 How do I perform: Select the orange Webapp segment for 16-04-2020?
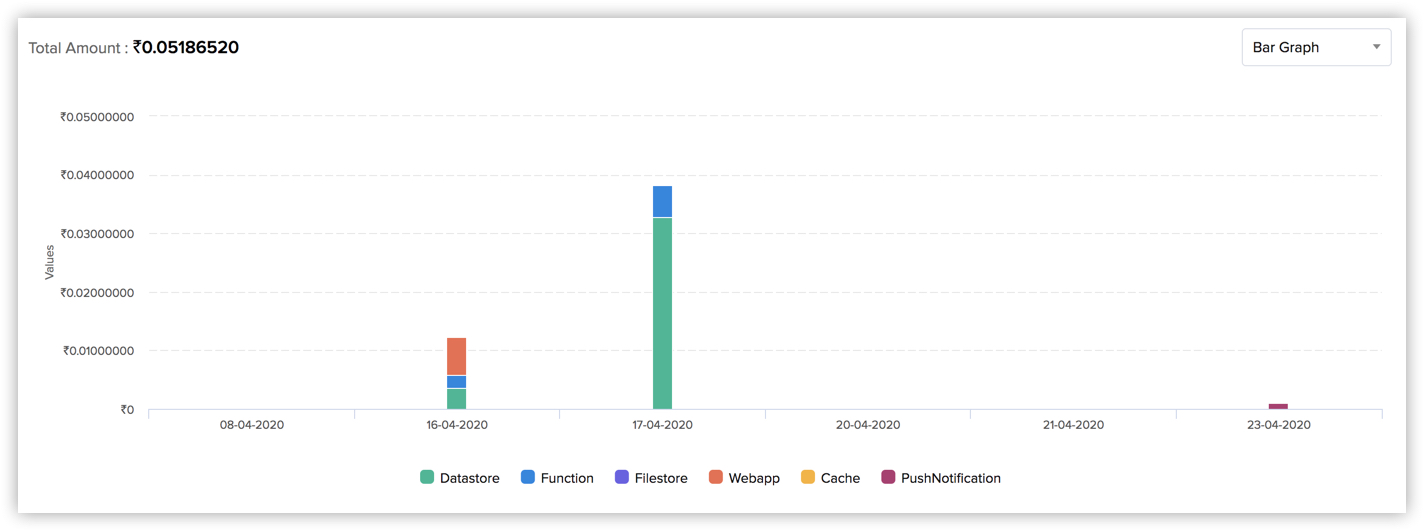(x=456, y=356)
